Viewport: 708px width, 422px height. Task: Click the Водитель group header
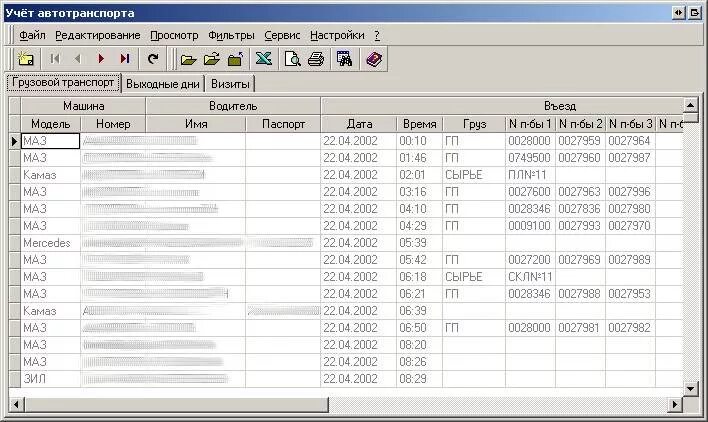coord(233,106)
